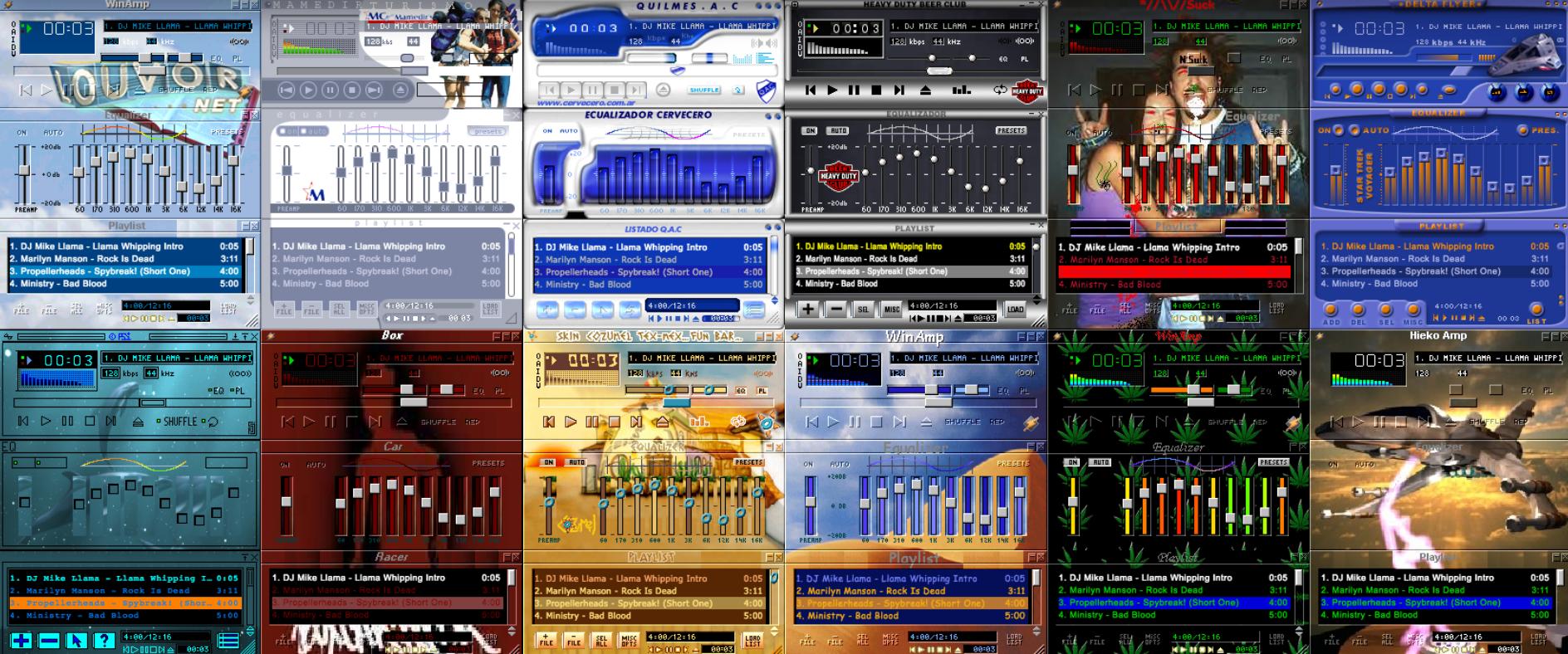
Task: Toggle EQ window in teal dolphin skin
Action: (218, 391)
